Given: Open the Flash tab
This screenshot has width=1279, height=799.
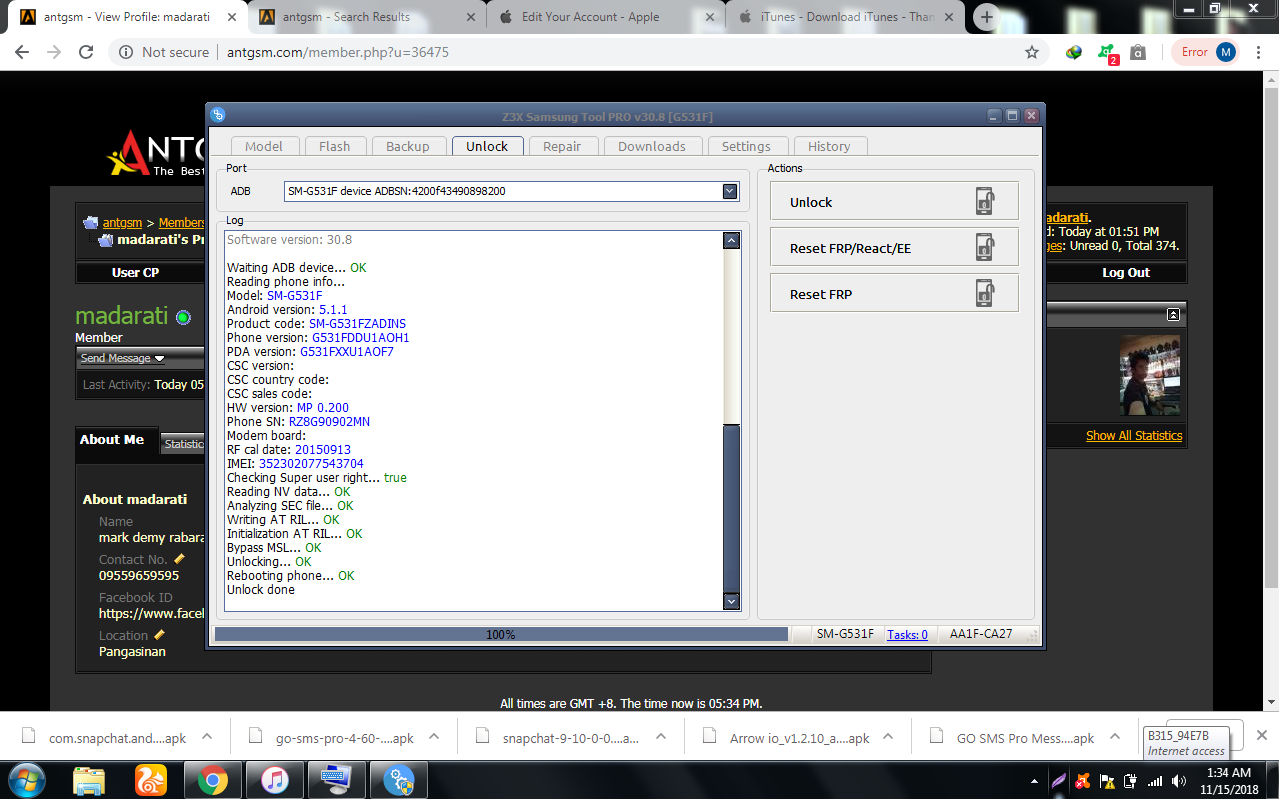Looking at the screenshot, I should [335, 146].
